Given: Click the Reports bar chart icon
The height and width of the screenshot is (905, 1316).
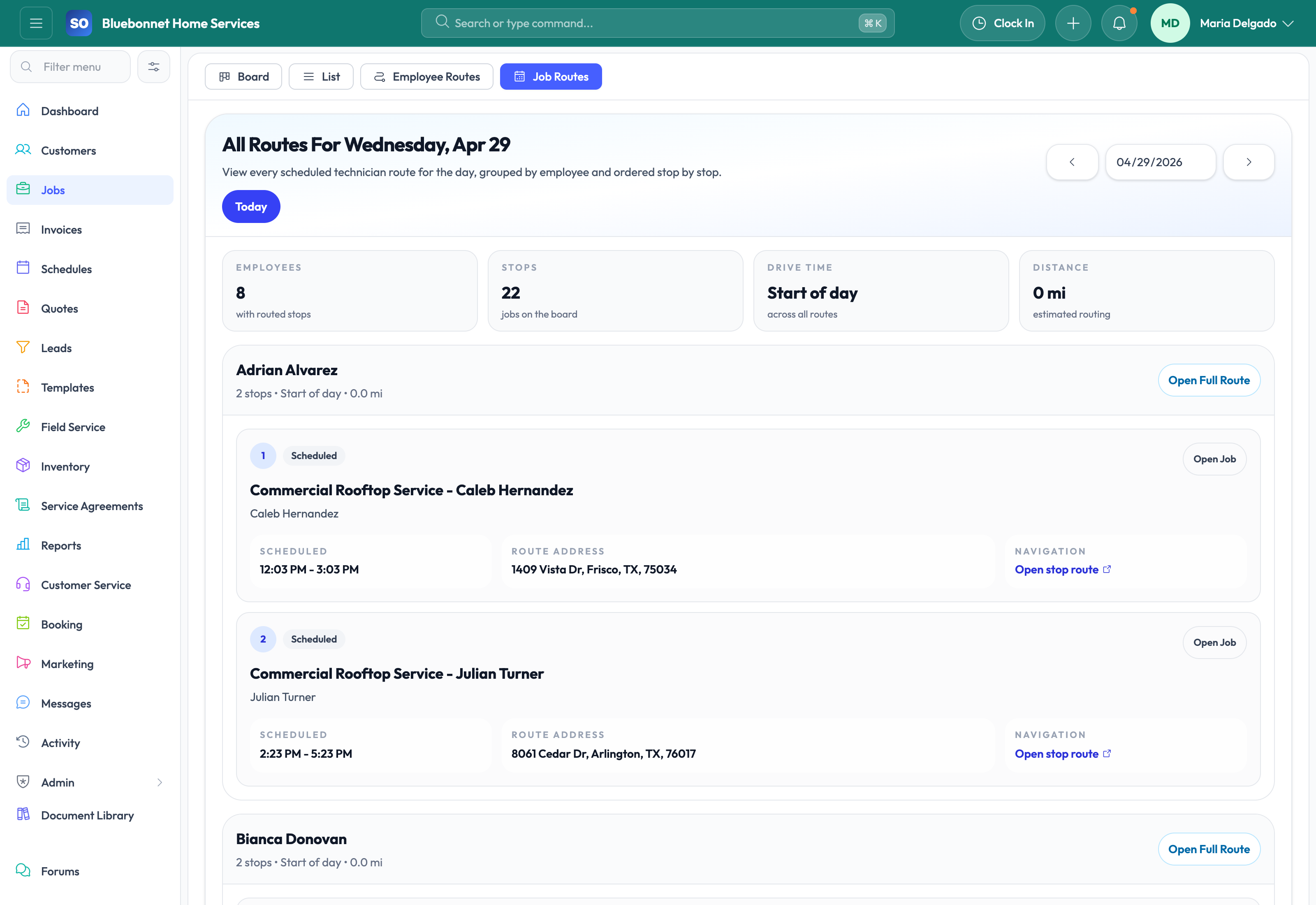Looking at the screenshot, I should coord(23,544).
